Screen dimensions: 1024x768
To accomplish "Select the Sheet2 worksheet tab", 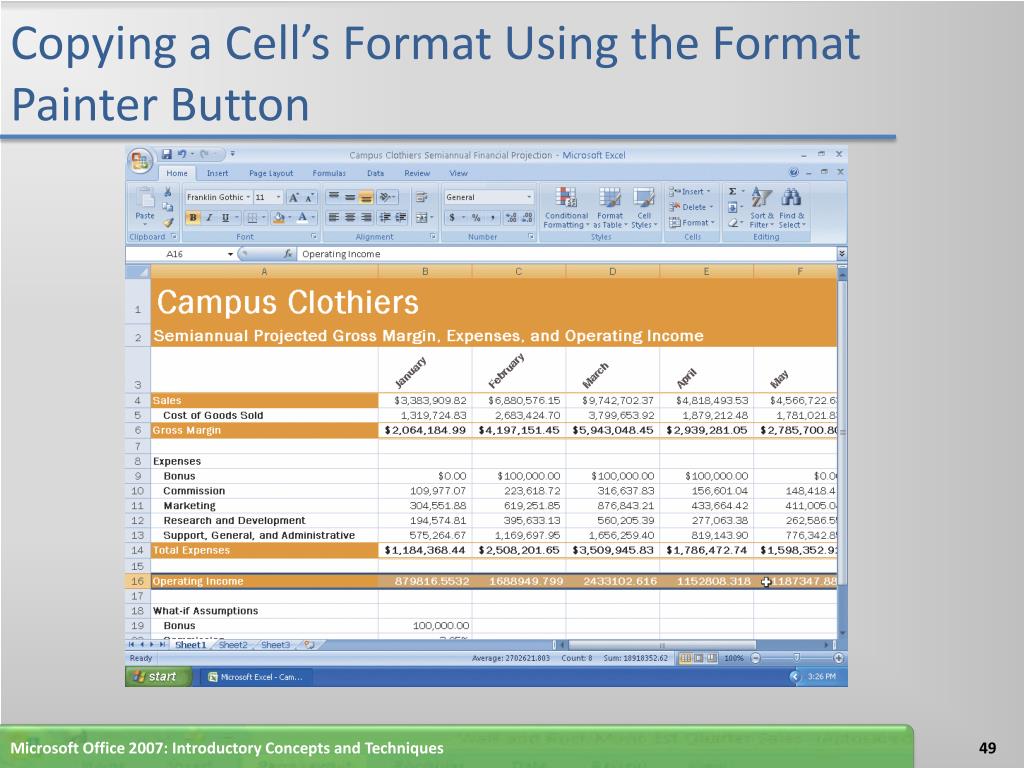I will (233, 645).
